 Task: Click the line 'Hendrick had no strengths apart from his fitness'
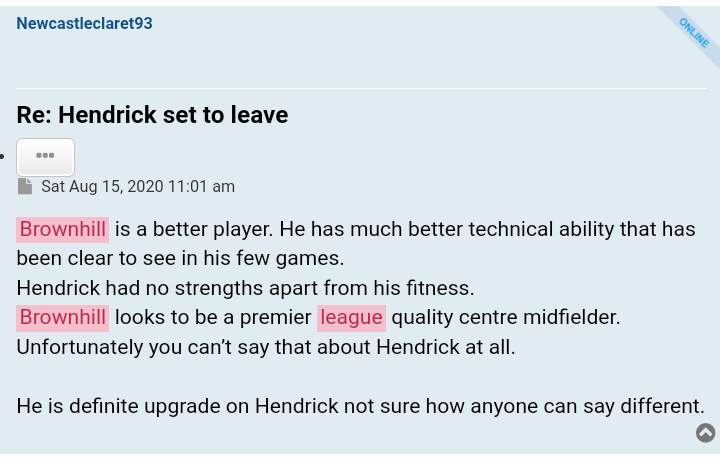click(245, 288)
